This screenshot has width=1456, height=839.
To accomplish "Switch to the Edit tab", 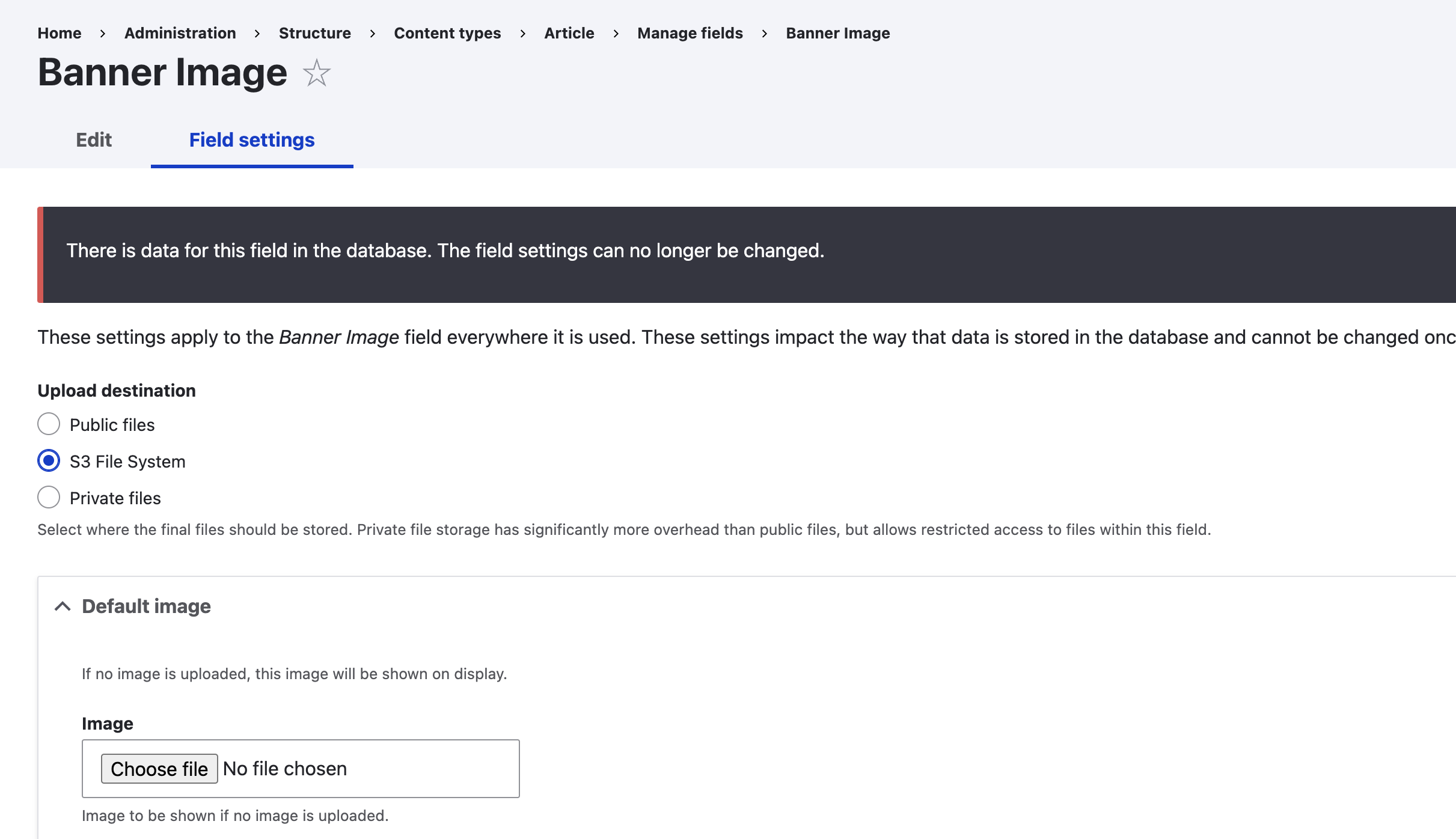I will (94, 140).
